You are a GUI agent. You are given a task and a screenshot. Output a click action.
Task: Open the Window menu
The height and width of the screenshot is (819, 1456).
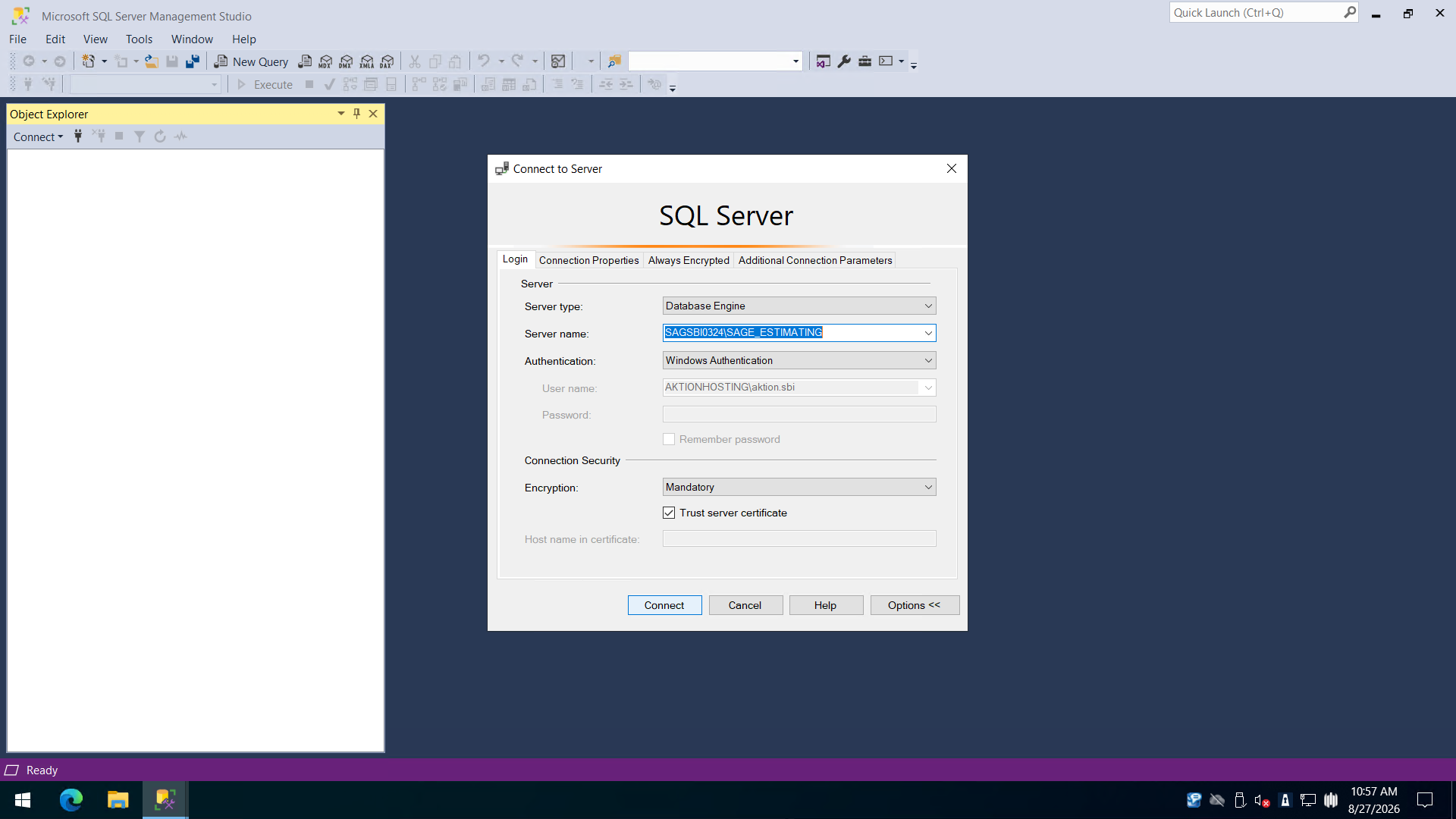pyautogui.click(x=192, y=39)
